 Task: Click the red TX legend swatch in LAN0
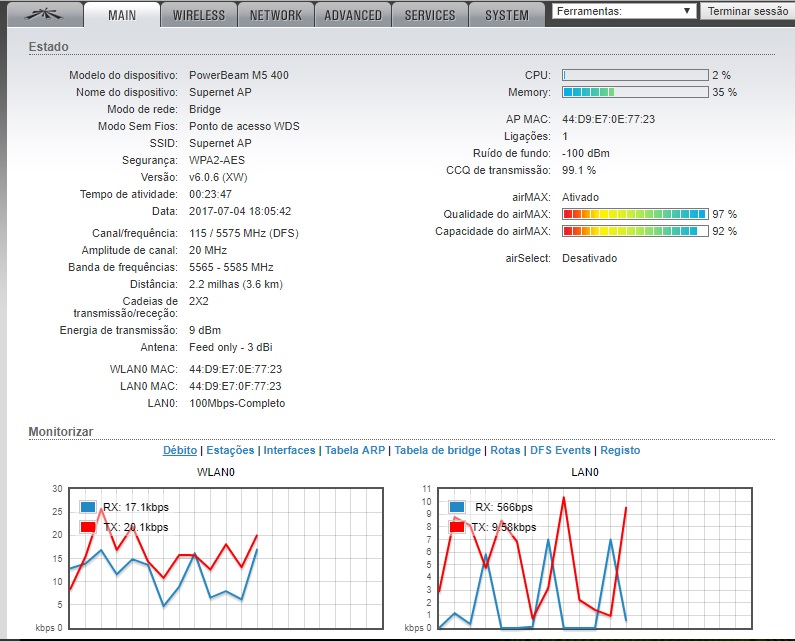click(x=457, y=527)
